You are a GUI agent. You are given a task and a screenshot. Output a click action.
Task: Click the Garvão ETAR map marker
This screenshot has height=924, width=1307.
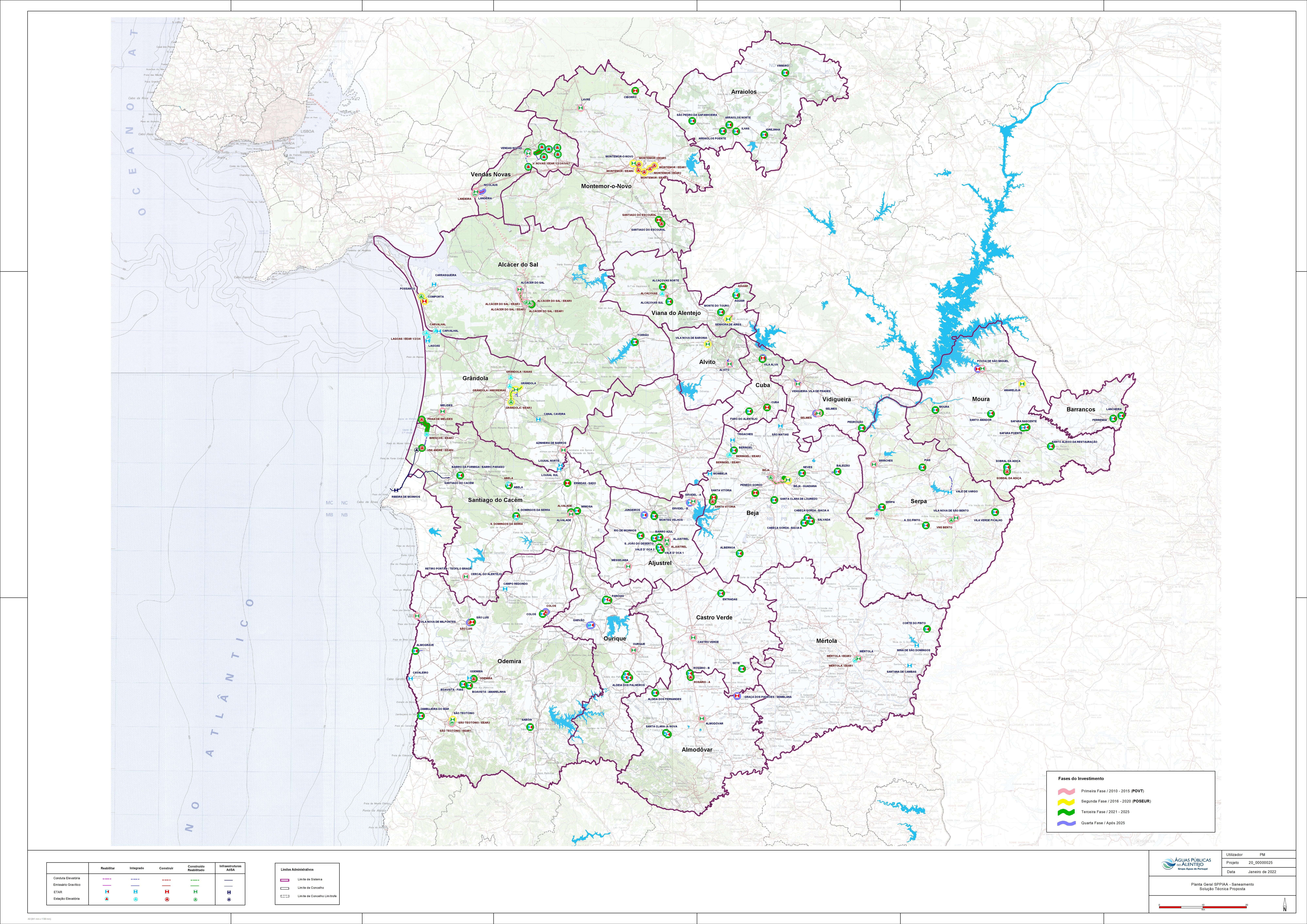coord(591,625)
